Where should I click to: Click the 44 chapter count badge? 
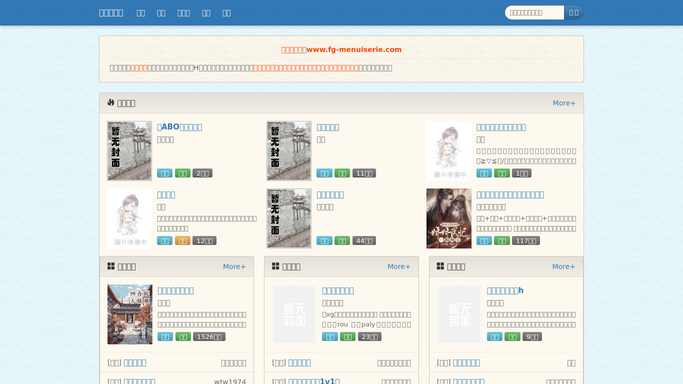364,241
